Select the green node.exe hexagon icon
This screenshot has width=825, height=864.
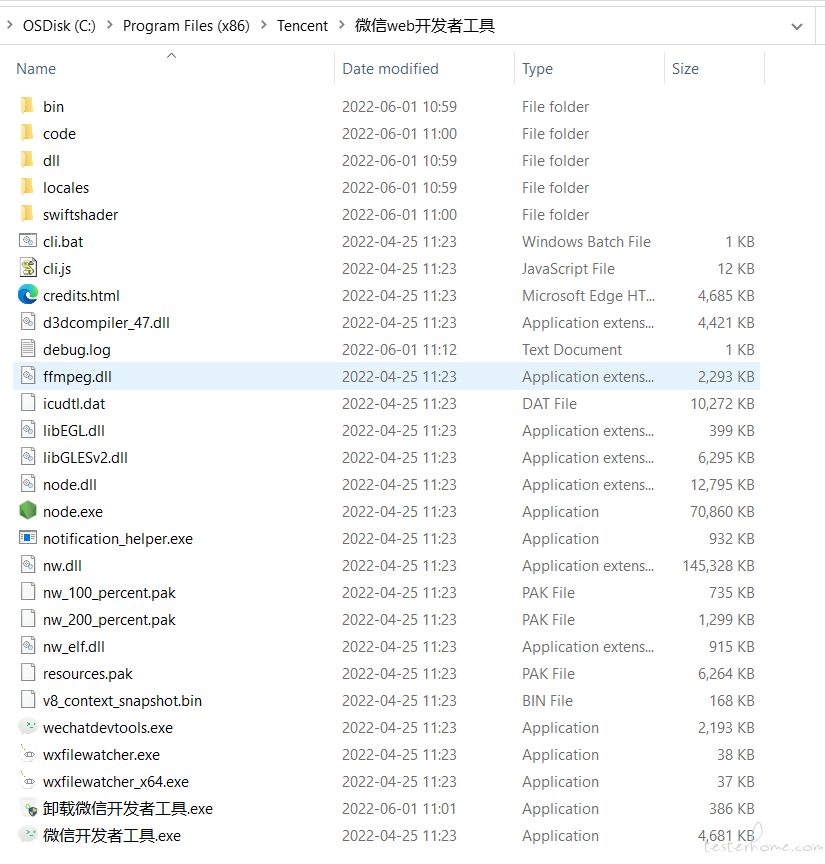pyautogui.click(x=28, y=511)
